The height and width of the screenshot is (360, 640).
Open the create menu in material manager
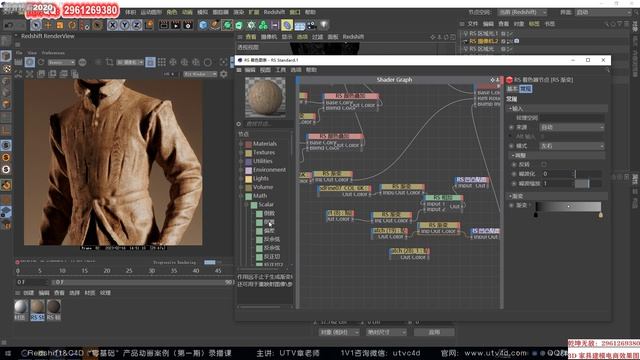point(29,293)
